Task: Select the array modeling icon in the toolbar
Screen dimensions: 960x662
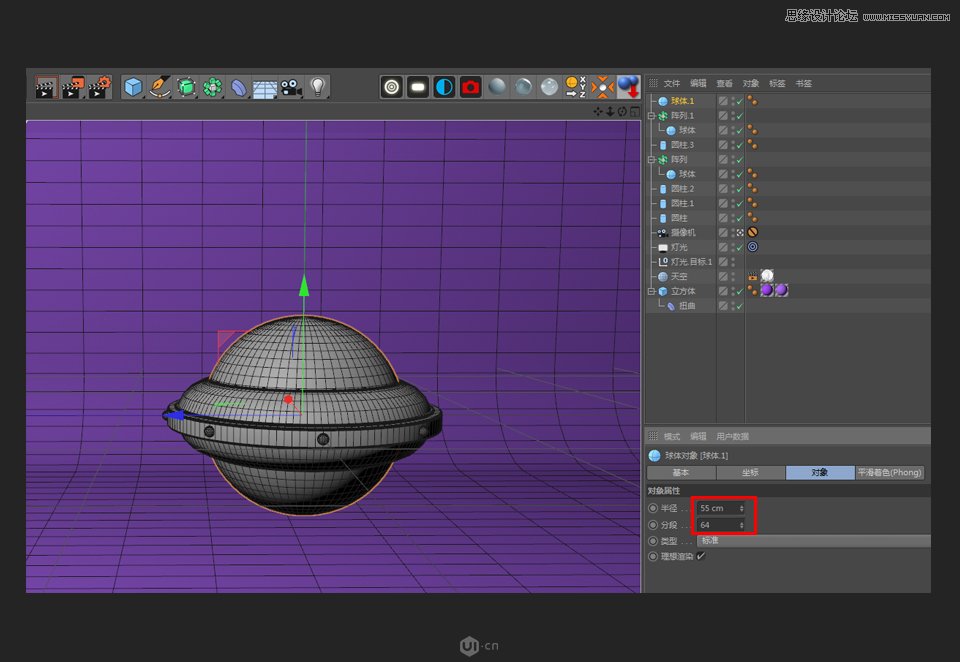Action: pos(212,87)
